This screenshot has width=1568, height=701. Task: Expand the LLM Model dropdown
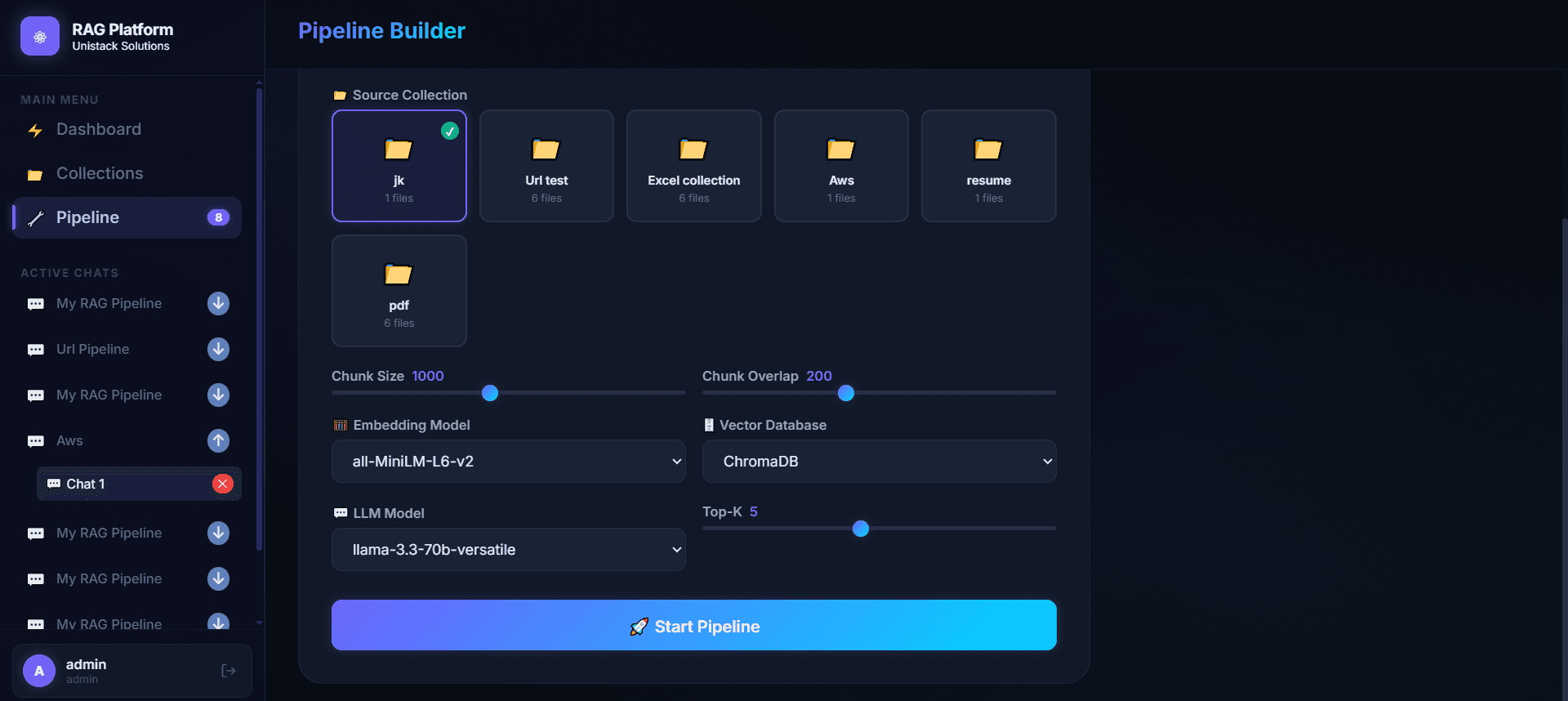pos(509,550)
